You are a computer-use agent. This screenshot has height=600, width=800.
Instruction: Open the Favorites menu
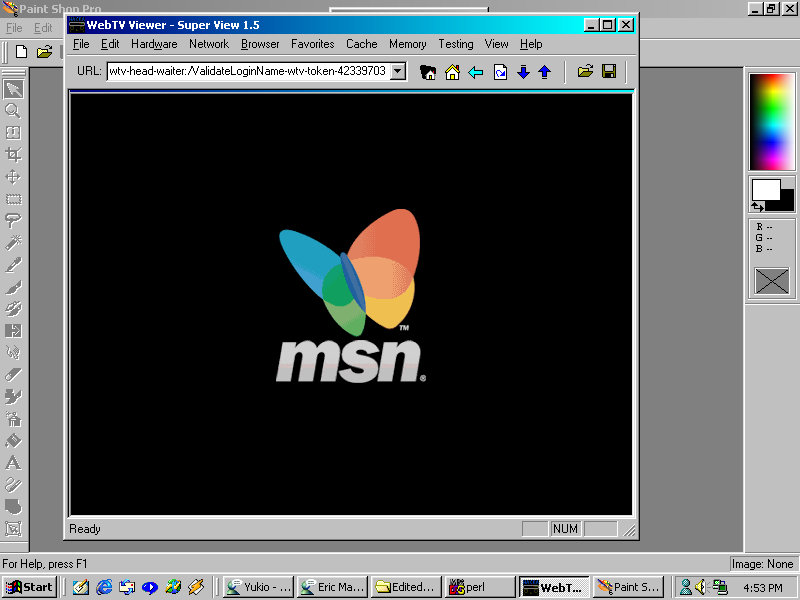312,44
